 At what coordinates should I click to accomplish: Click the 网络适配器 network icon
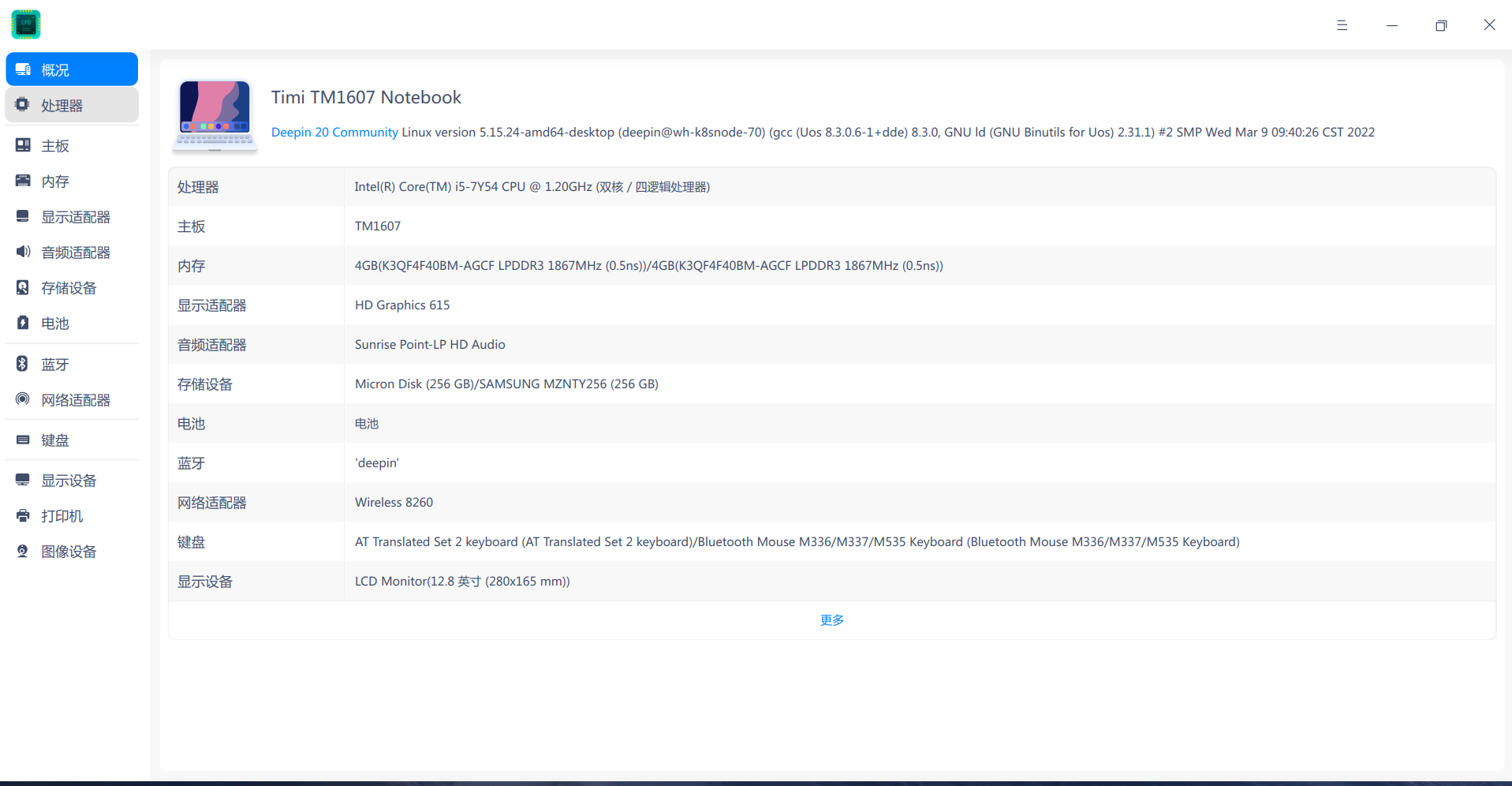coord(23,399)
